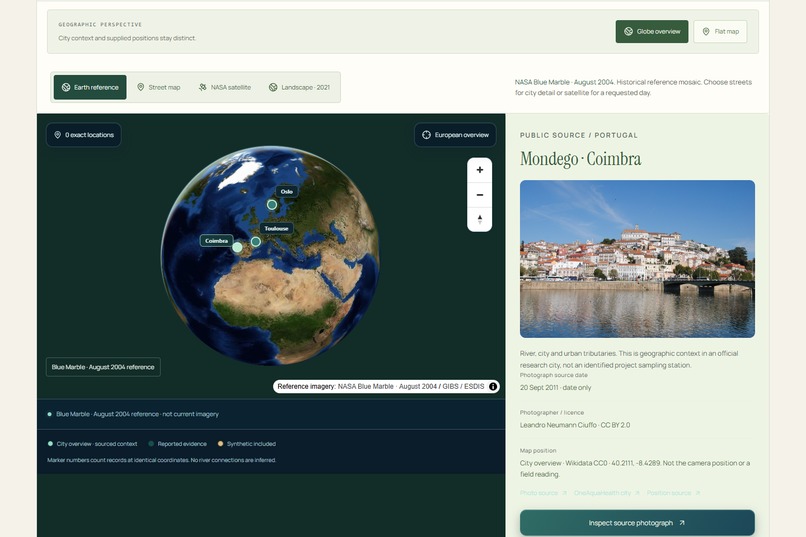The height and width of the screenshot is (537, 806).
Task: Open the Coimbra river photograph
Action: (x=637, y=258)
